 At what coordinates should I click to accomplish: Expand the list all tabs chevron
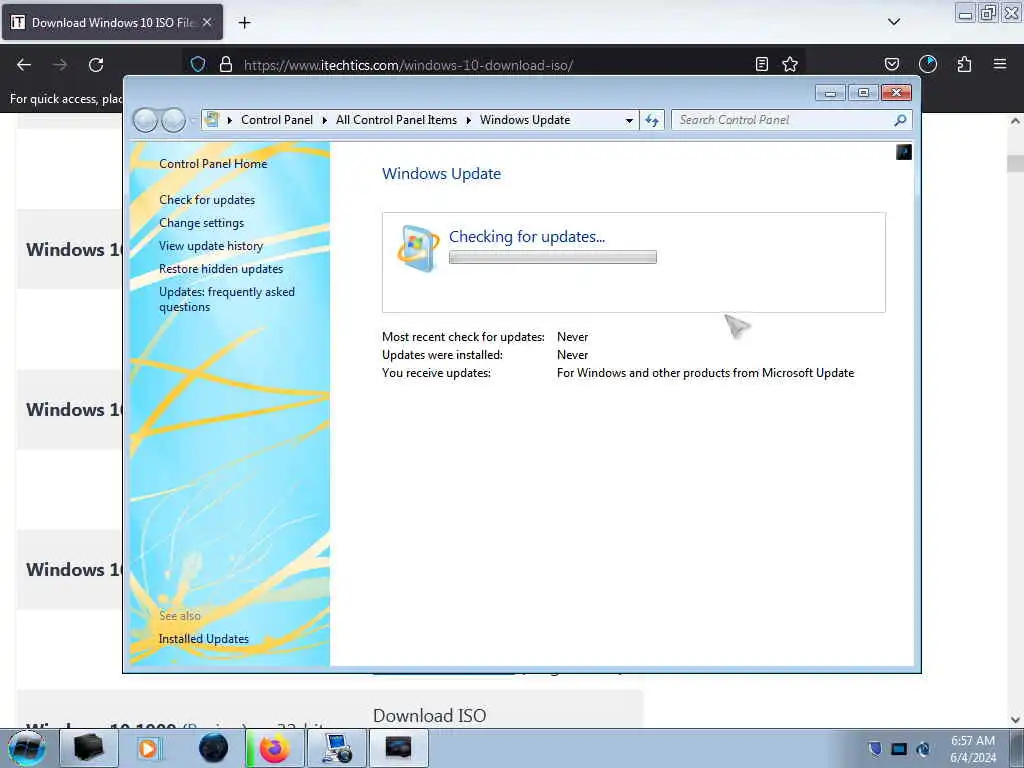(x=894, y=22)
